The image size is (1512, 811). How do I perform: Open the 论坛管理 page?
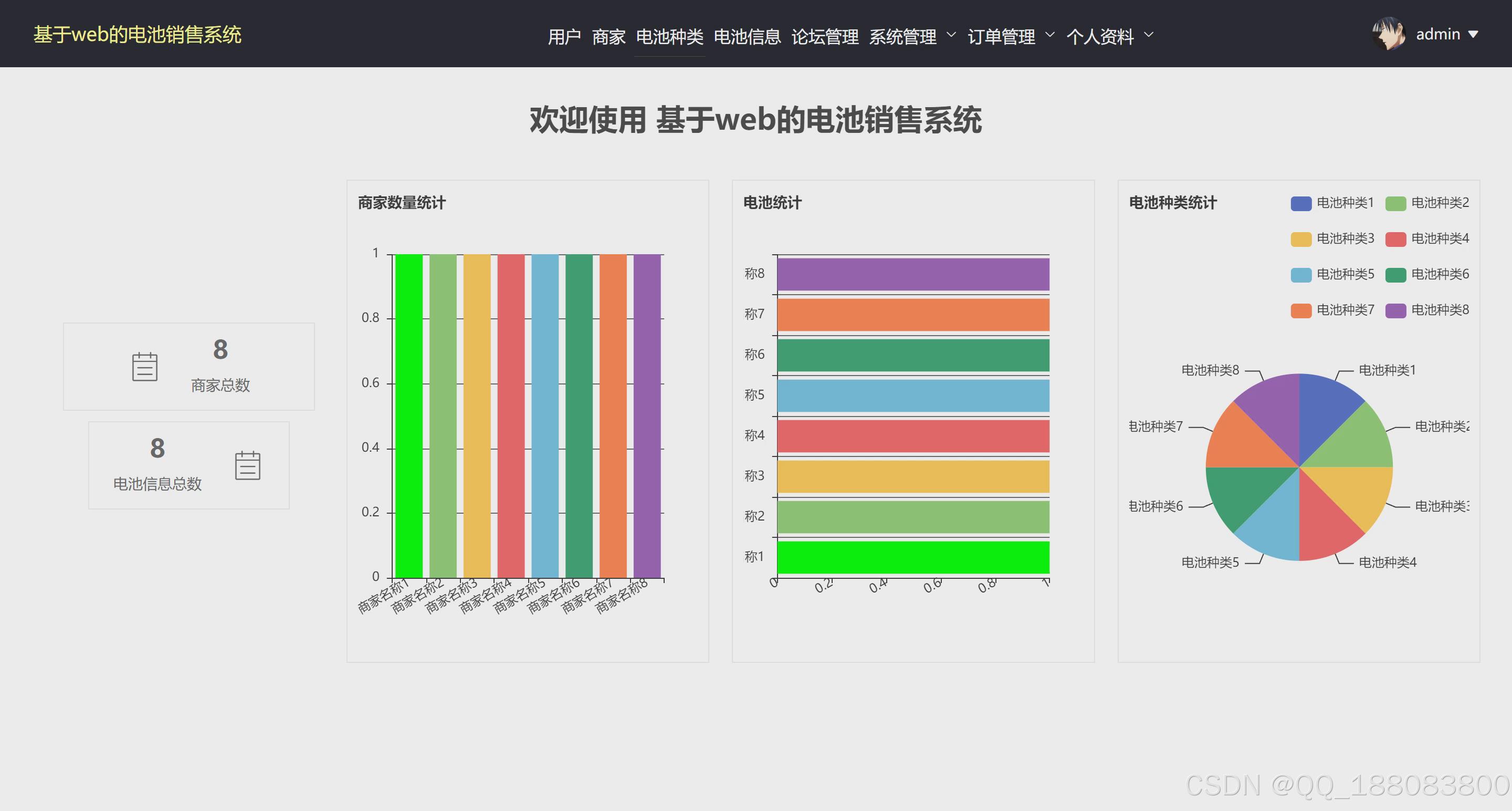coord(825,36)
